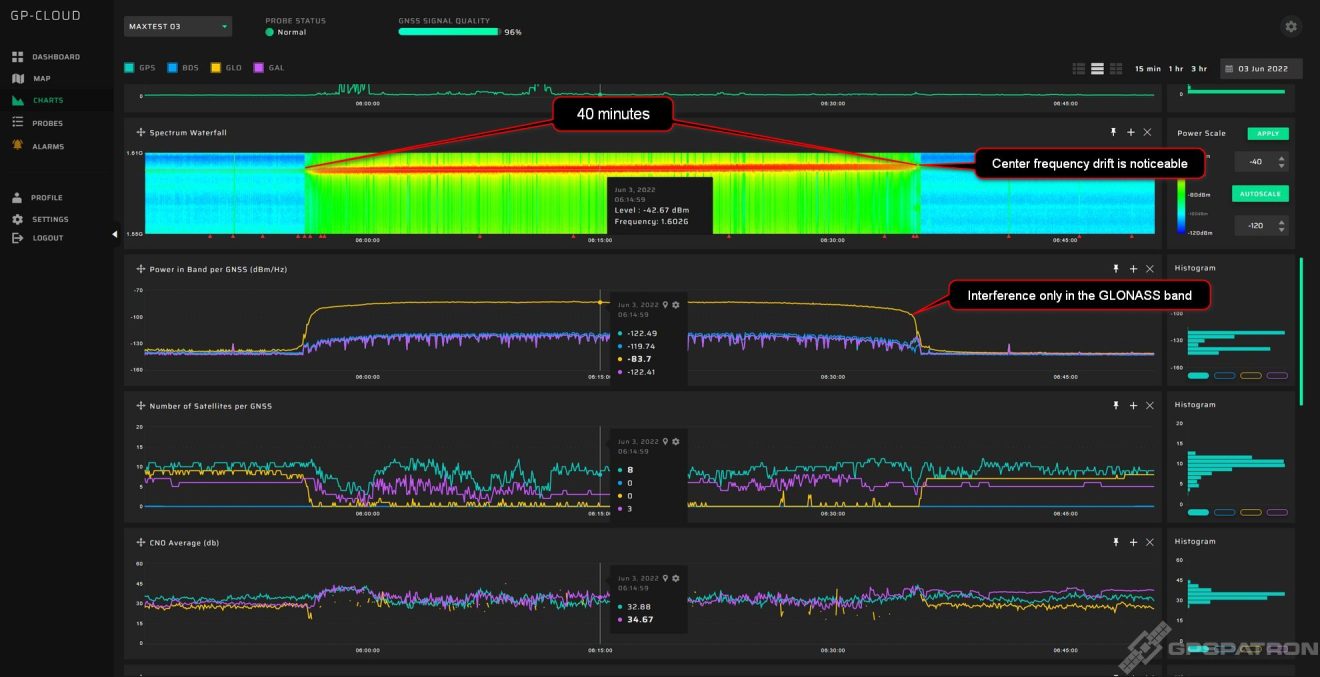Click the AUTOSCALE button
This screenshot has height=677, width=1320.
click(x=1260, y=193)
